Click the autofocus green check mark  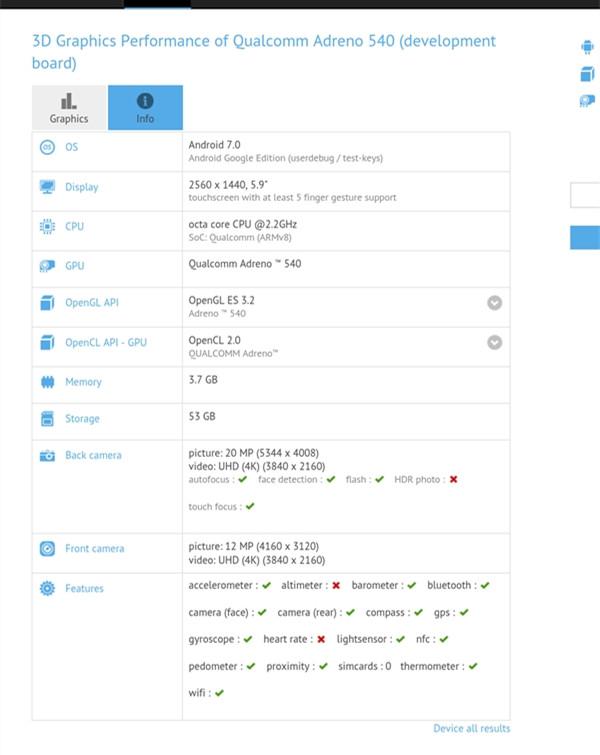click(x=243, y=480)
